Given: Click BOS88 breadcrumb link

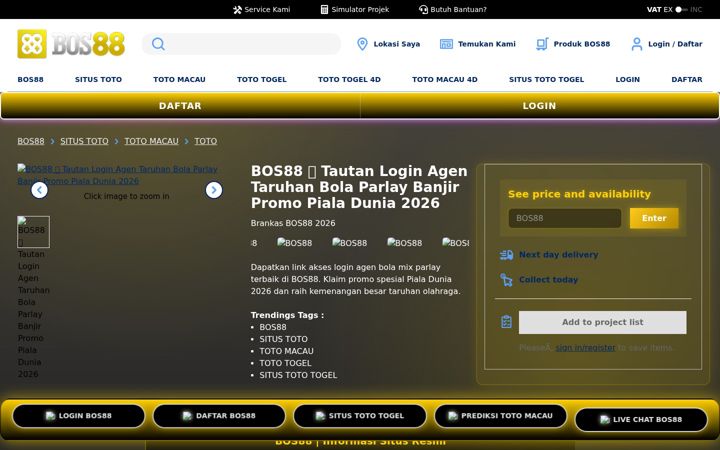Looking at the screenshot, I should click(31, 141).
